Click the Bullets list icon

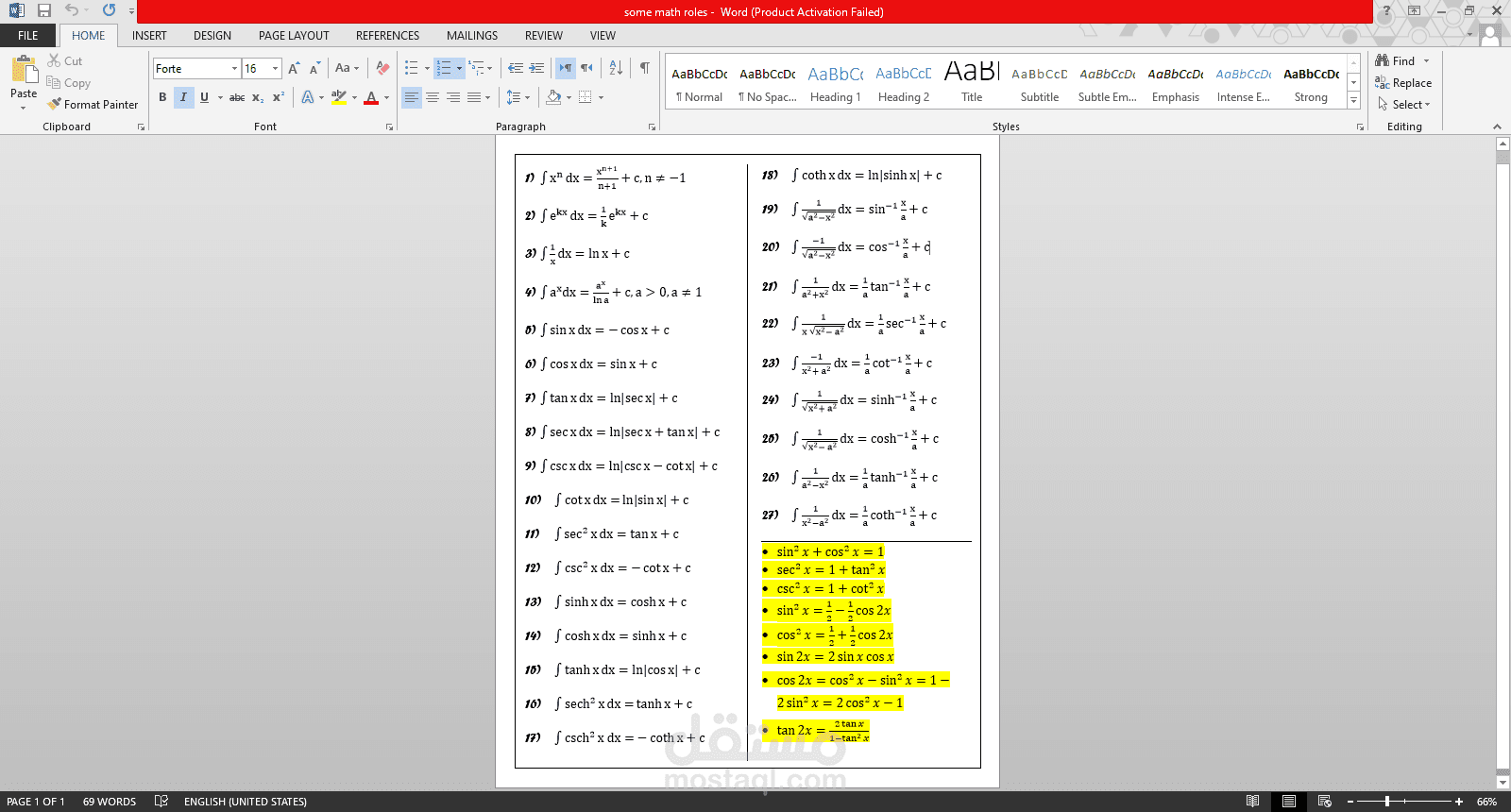412,68
